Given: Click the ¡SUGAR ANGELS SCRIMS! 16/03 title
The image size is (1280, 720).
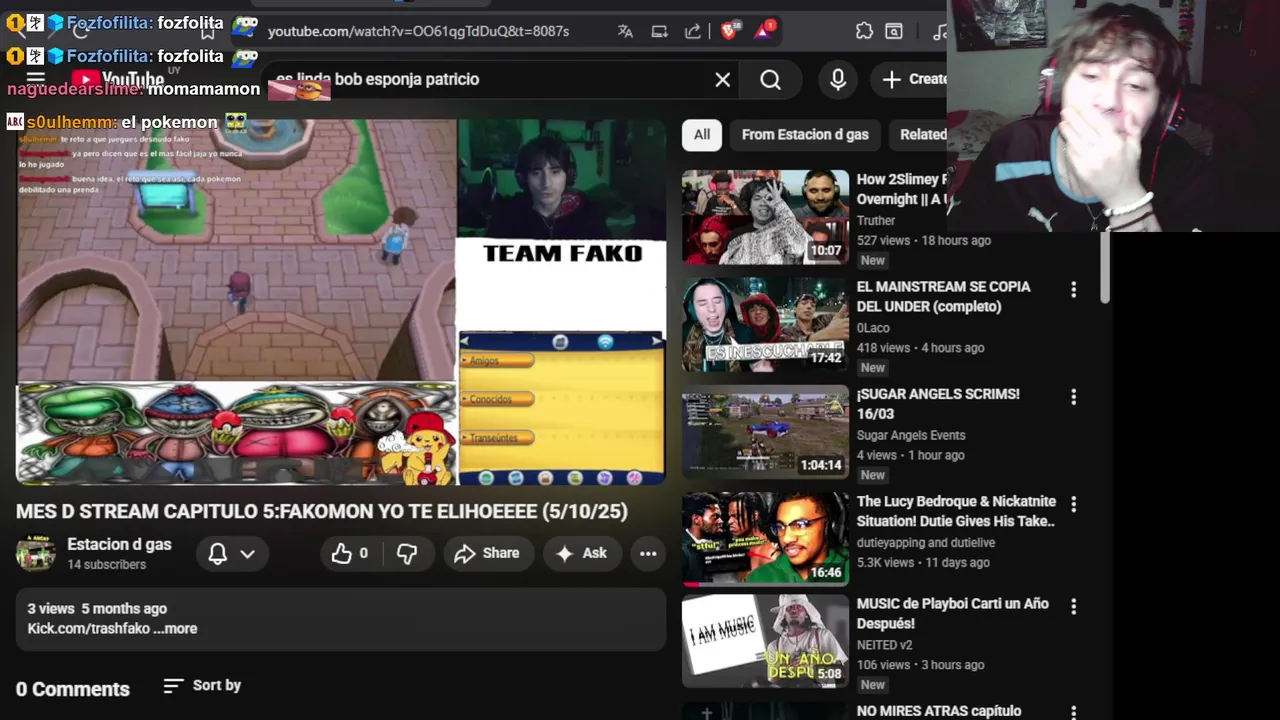Looking at the screenshot, I should click(938, 403).
